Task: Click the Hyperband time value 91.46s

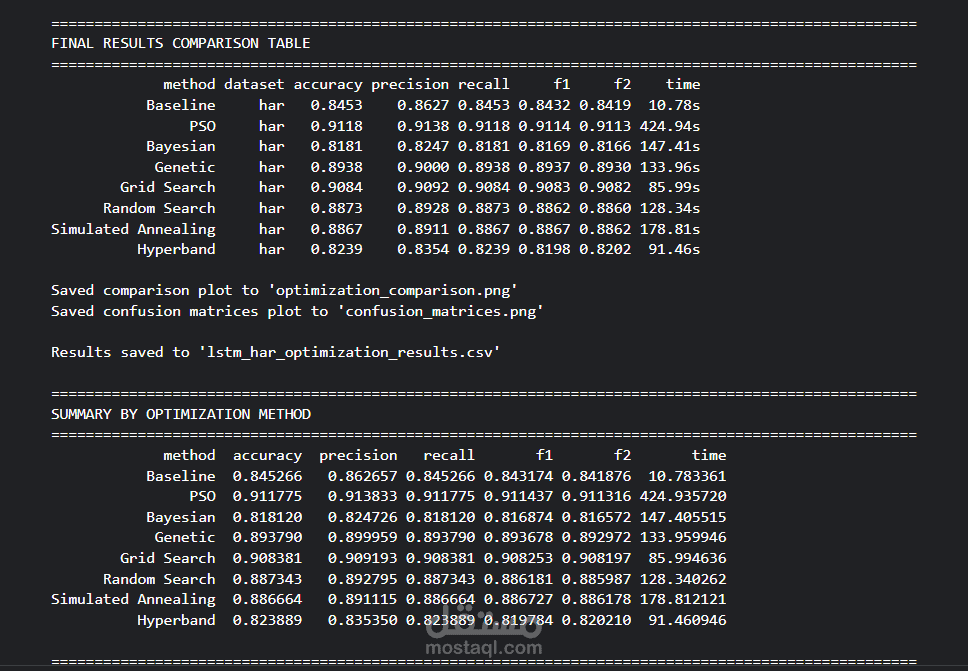Action: [673, 249]
